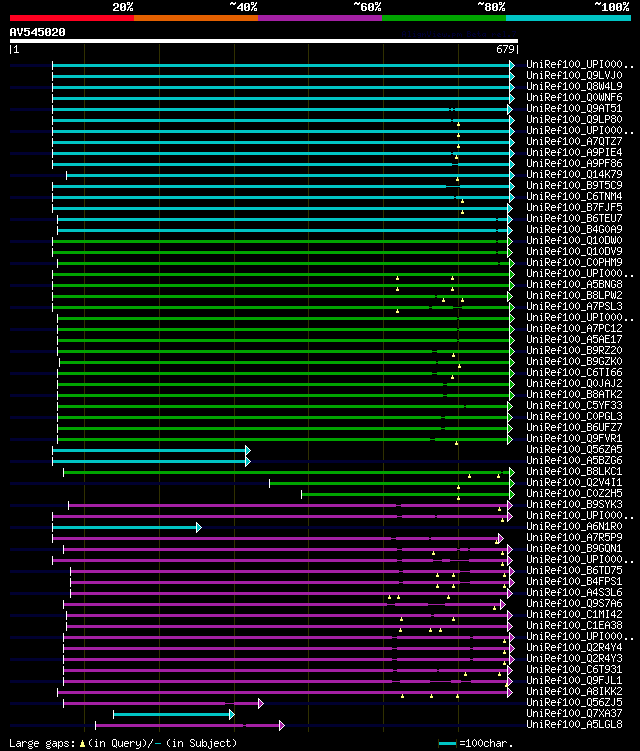
Task: Click the orange ~40% identity legend swatch
Action: [x=196, y=18]
